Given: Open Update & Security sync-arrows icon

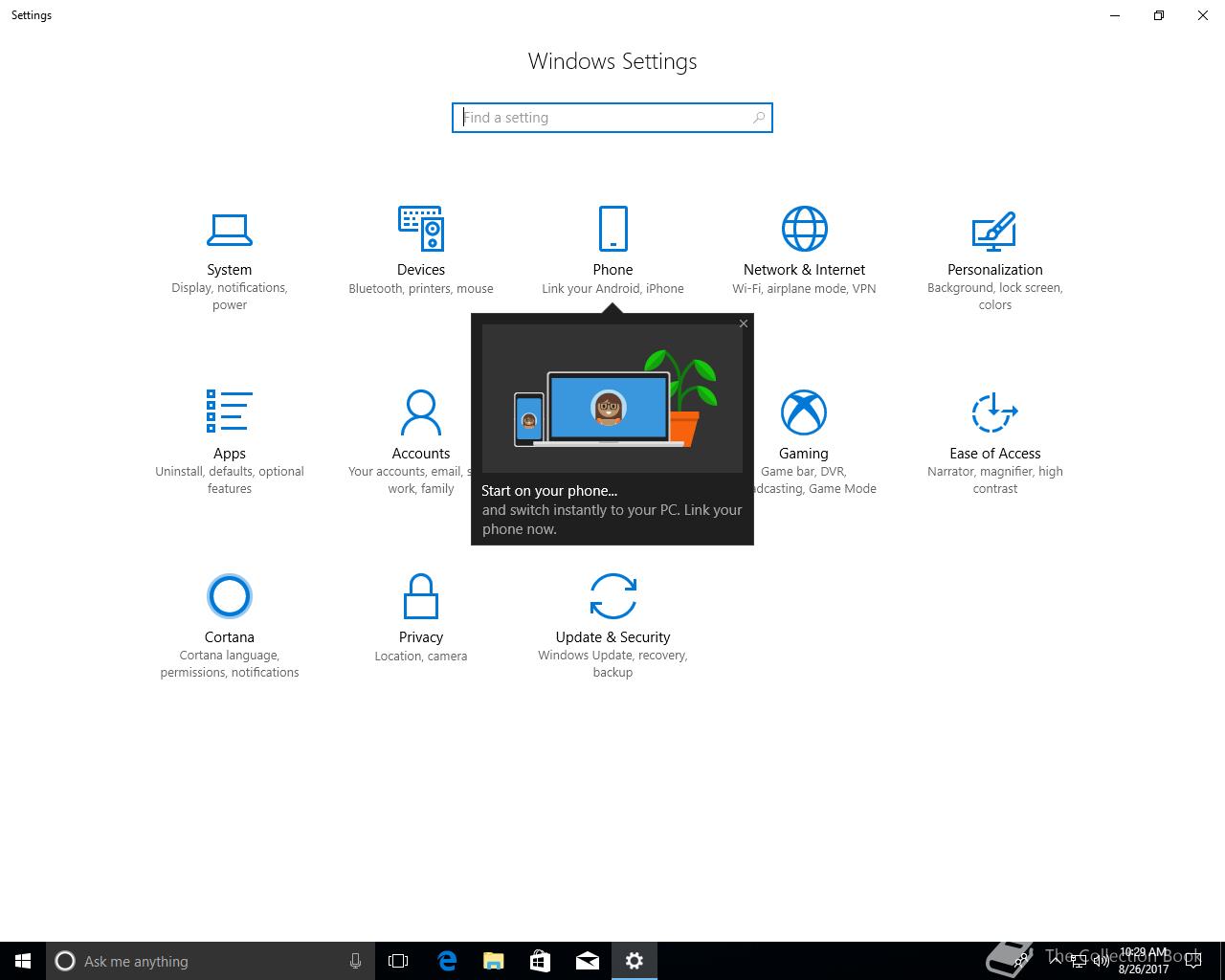Looking at the screenshot, I should pyautogui.click(x=612, y=596).
